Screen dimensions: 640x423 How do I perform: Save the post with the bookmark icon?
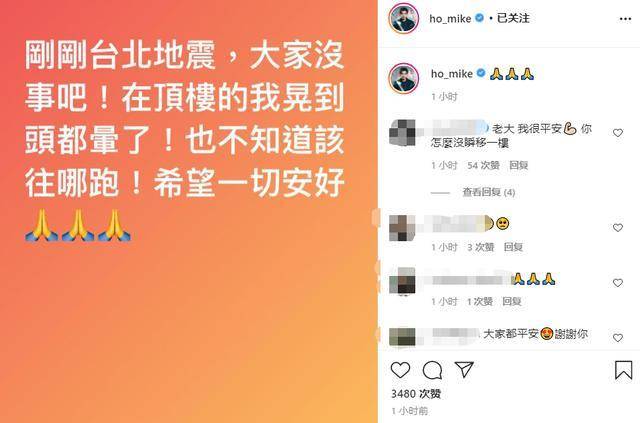623,370
